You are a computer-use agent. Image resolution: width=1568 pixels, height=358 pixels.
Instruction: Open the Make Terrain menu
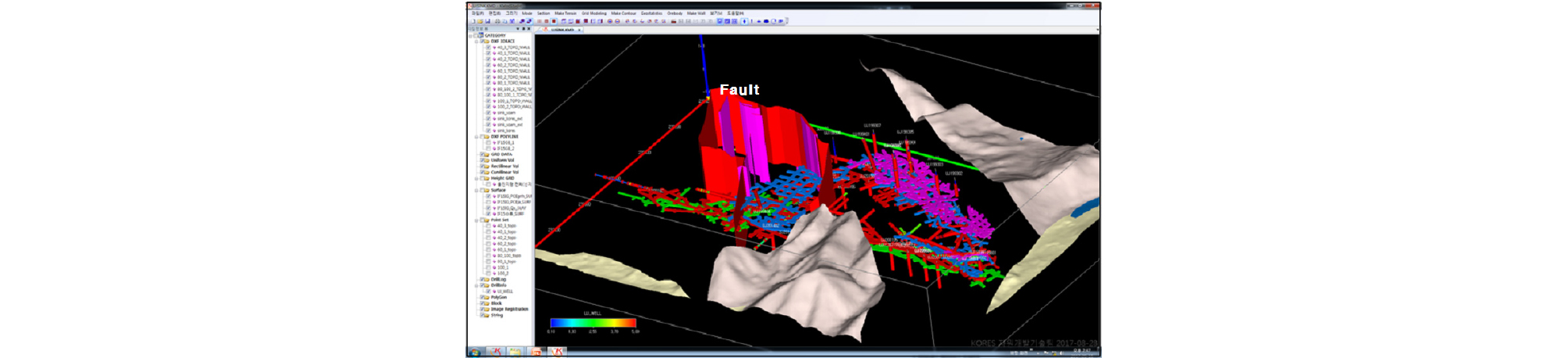pyautogui.click(x=565, y=13)
